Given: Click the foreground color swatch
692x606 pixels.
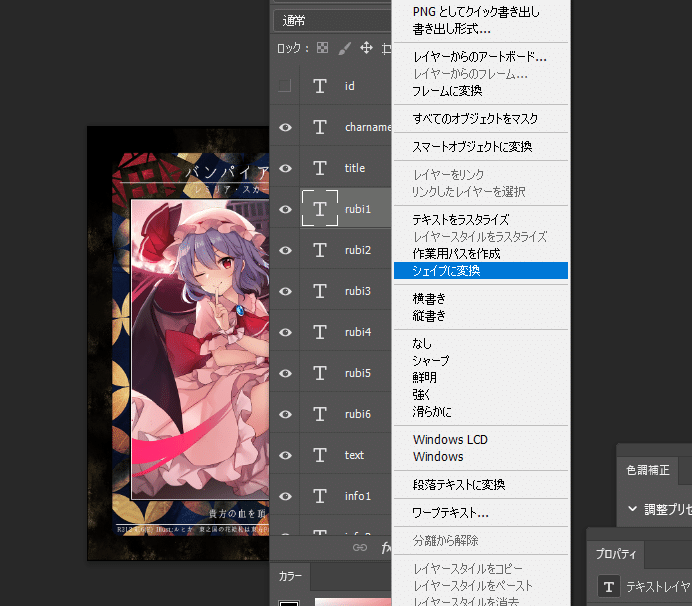Looking at the screenshot, I should [289, 602].
